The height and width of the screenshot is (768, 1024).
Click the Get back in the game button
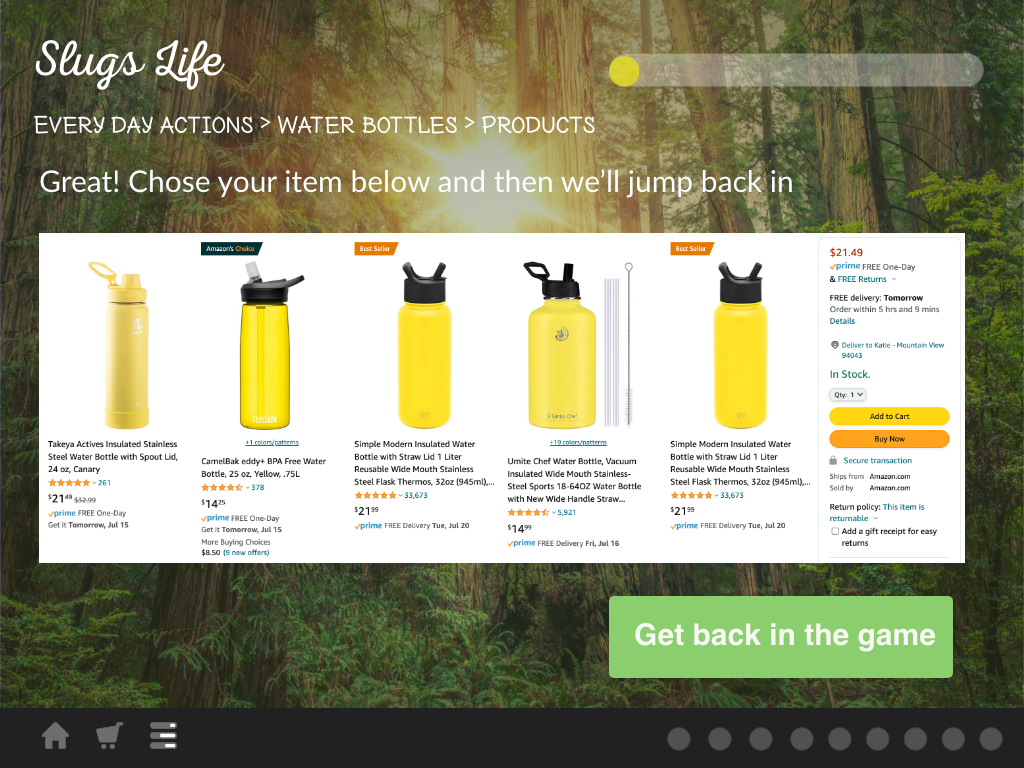780,637
